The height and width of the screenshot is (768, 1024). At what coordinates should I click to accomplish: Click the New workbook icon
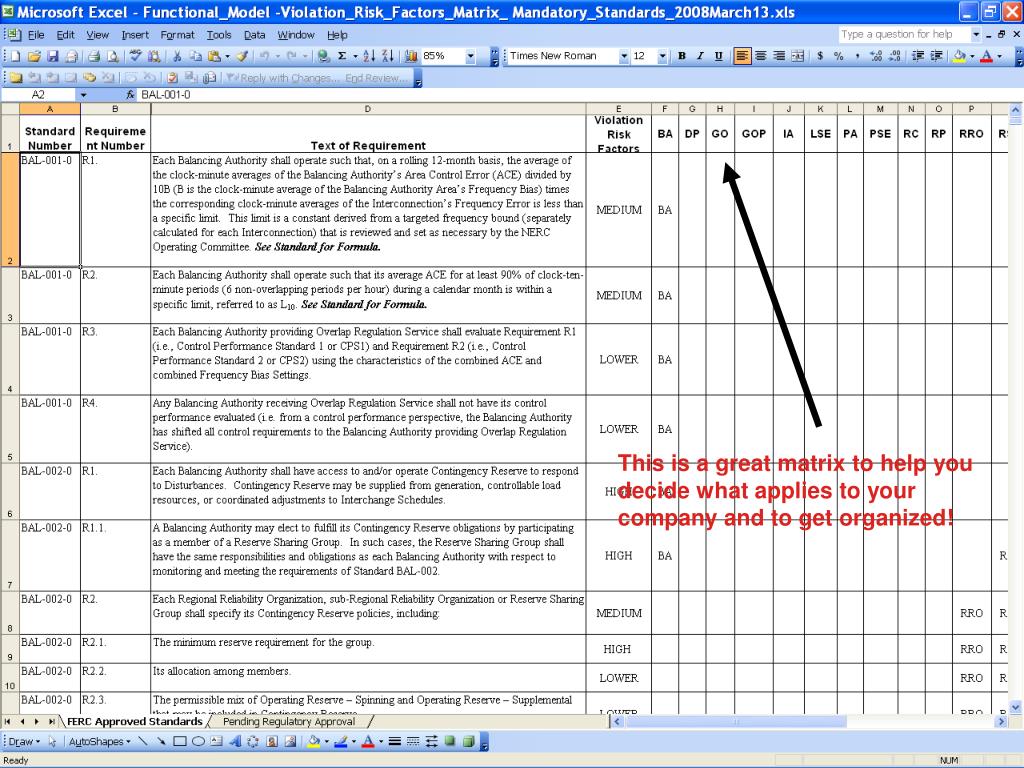[x=16, y=57]
